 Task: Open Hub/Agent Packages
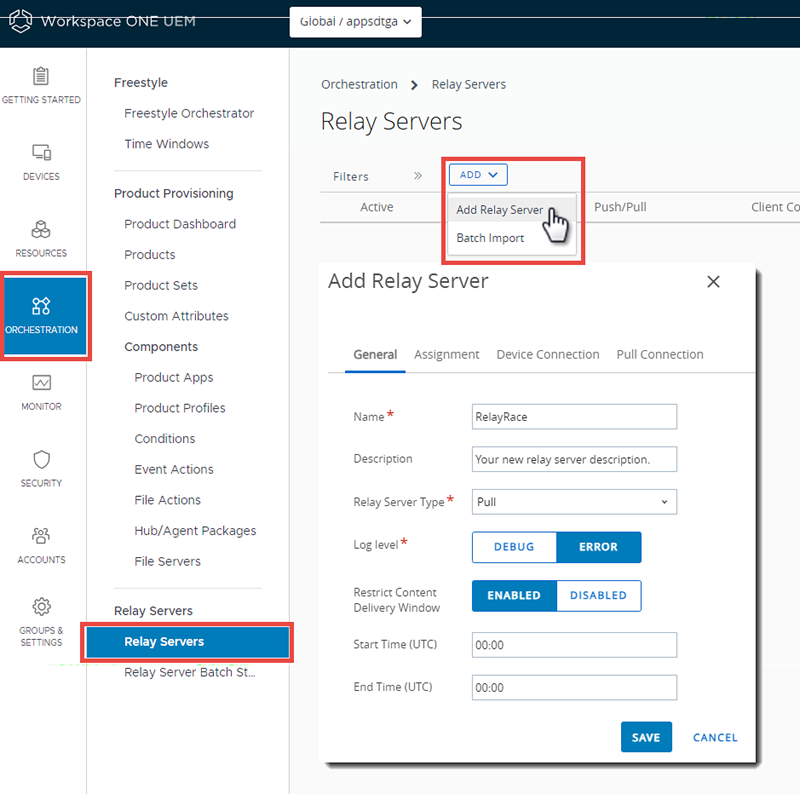pyautogui.click(x=195, y=531)
